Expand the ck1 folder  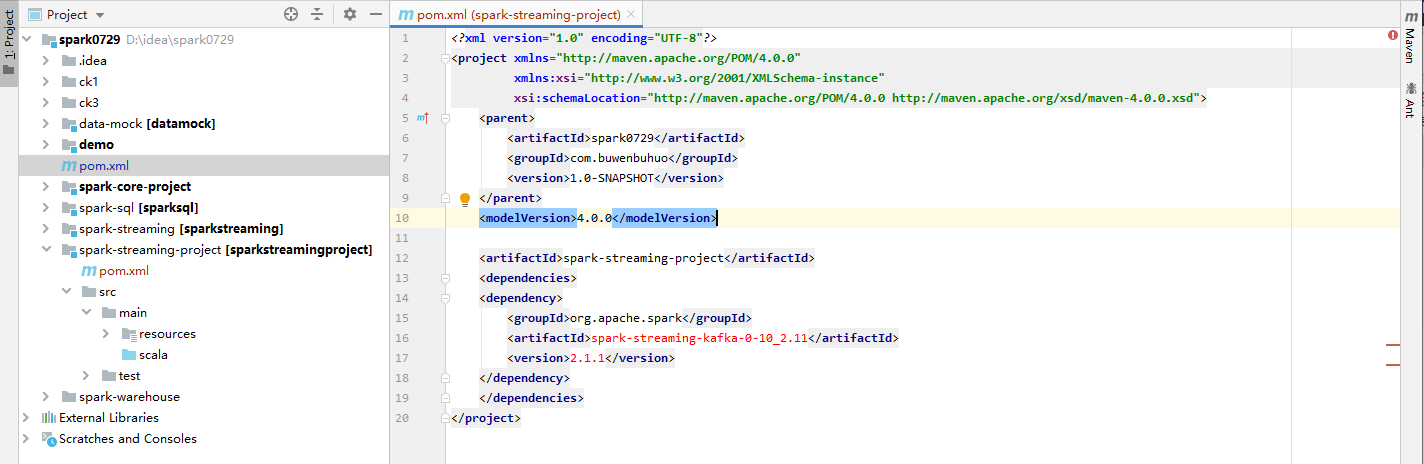(x=46, y=81)
